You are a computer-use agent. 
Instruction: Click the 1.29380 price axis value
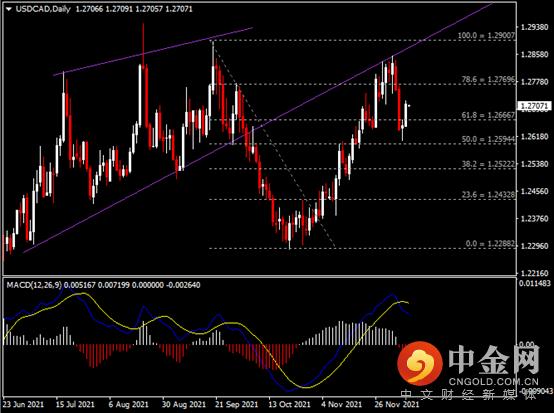[x=535, y=27]
